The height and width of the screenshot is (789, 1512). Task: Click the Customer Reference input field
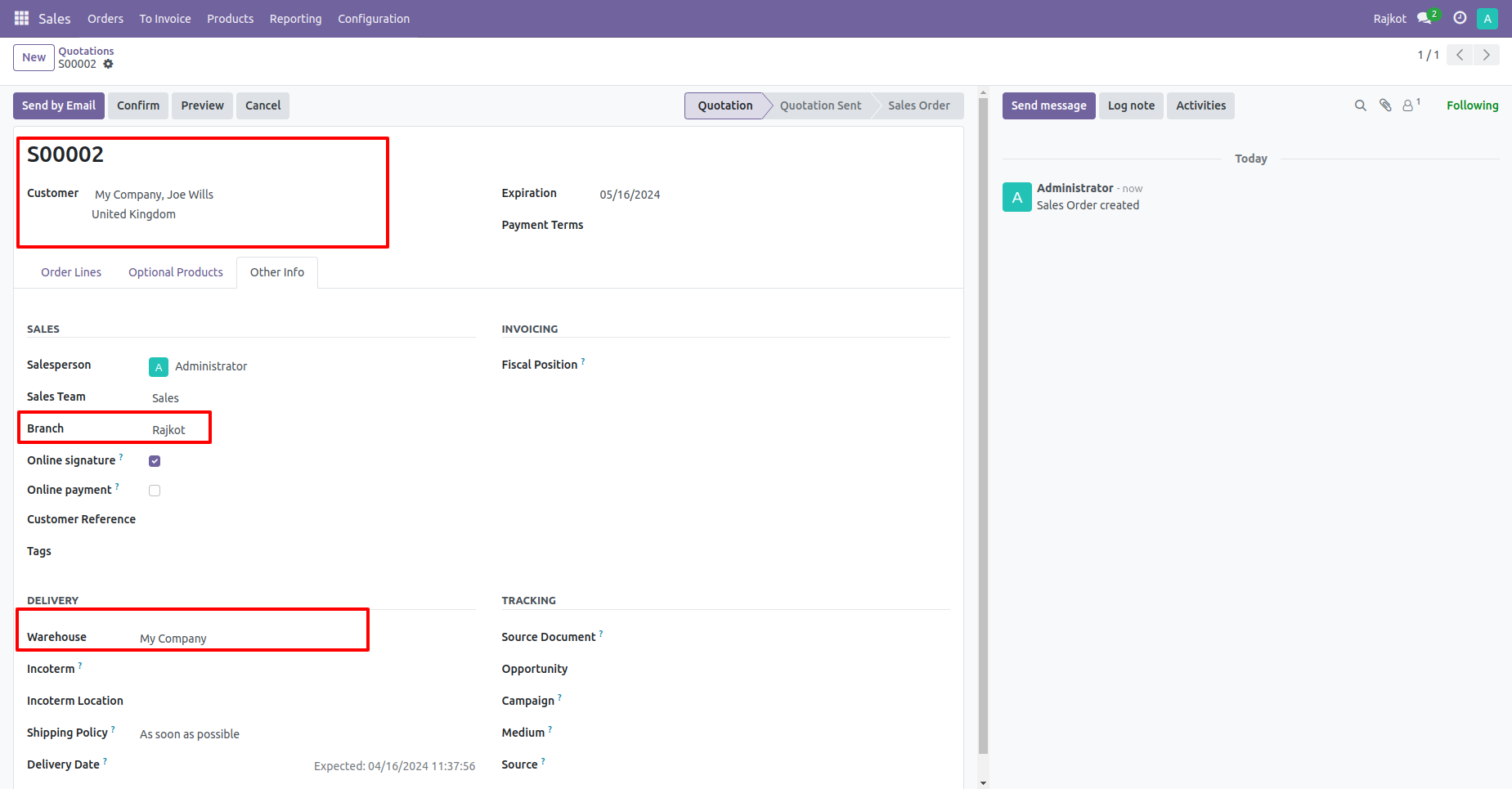click(245, 519)
